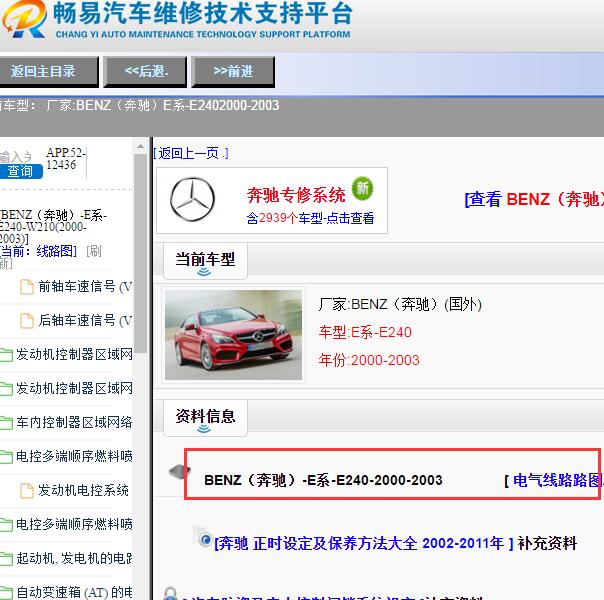Click the Mercedes-Benz star logo
Viewport: 604px width, 600px height.
[x=192, y=199]
